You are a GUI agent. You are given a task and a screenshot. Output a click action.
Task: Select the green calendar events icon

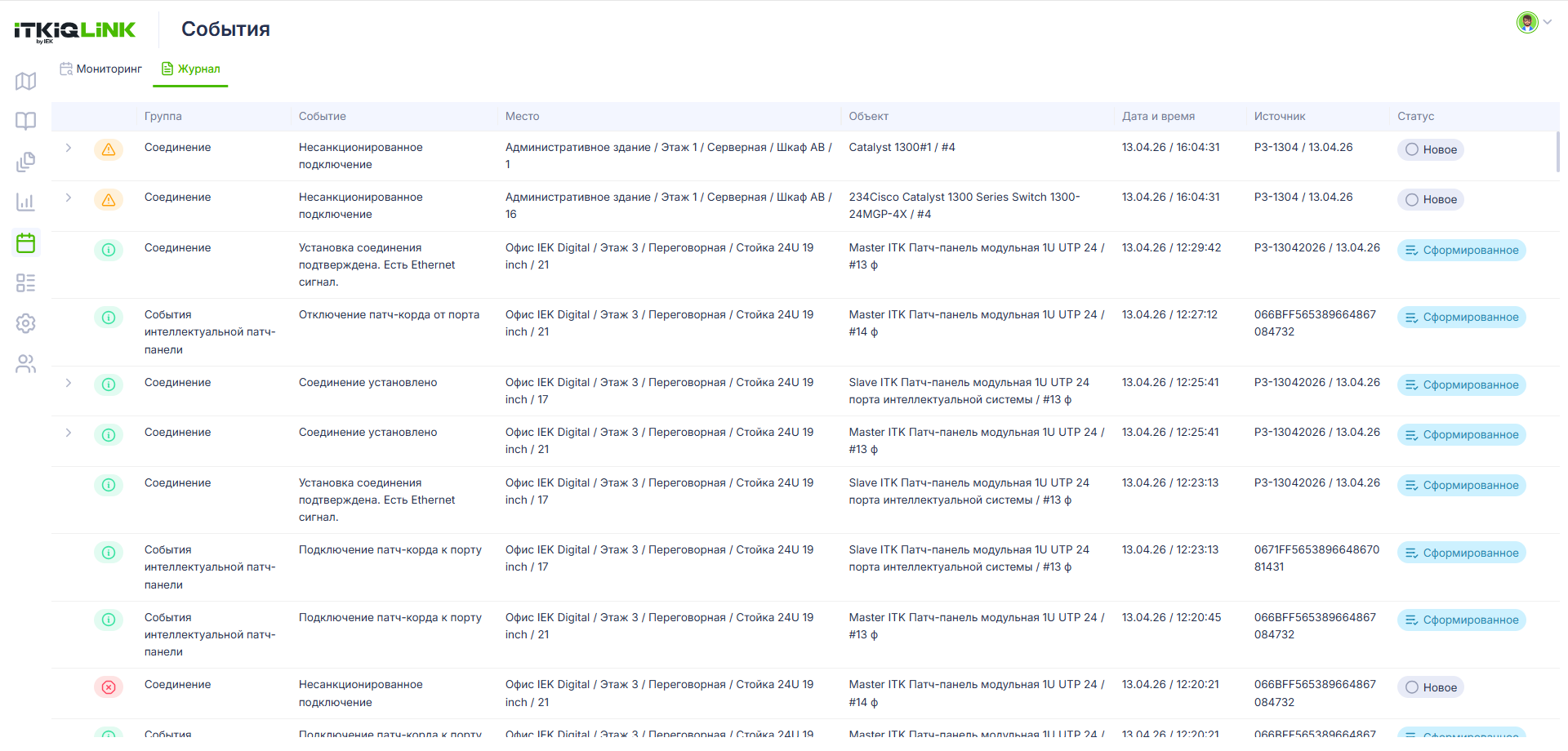[x=26, y=242]
